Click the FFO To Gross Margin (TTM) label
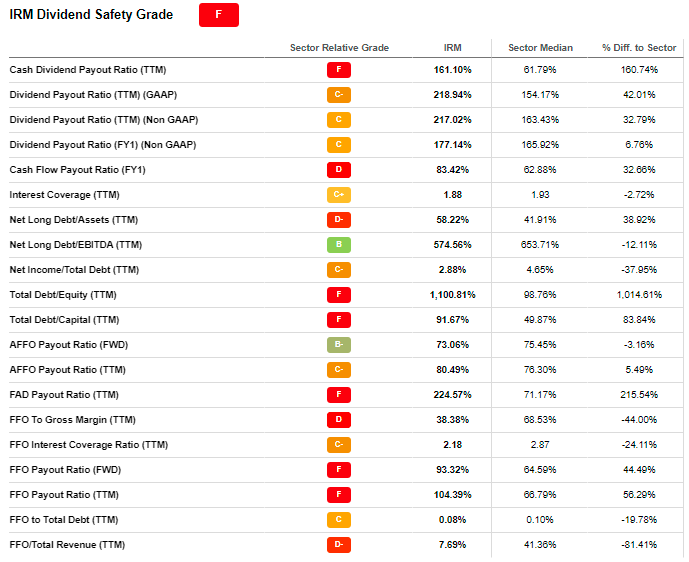 click(x=73, y=420)
